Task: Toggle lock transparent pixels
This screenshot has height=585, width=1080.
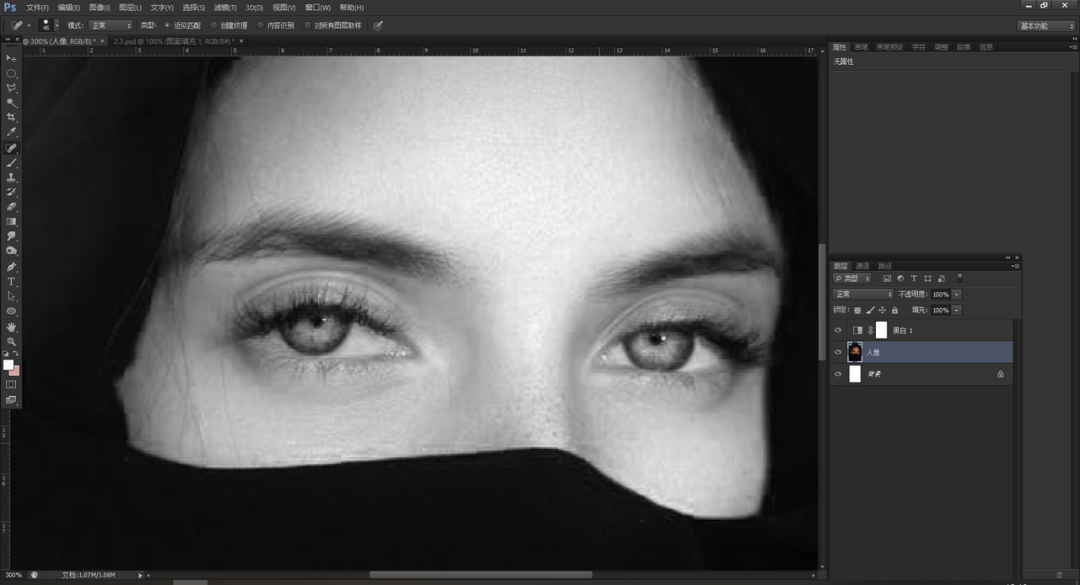Action: (x=858, y=310)
